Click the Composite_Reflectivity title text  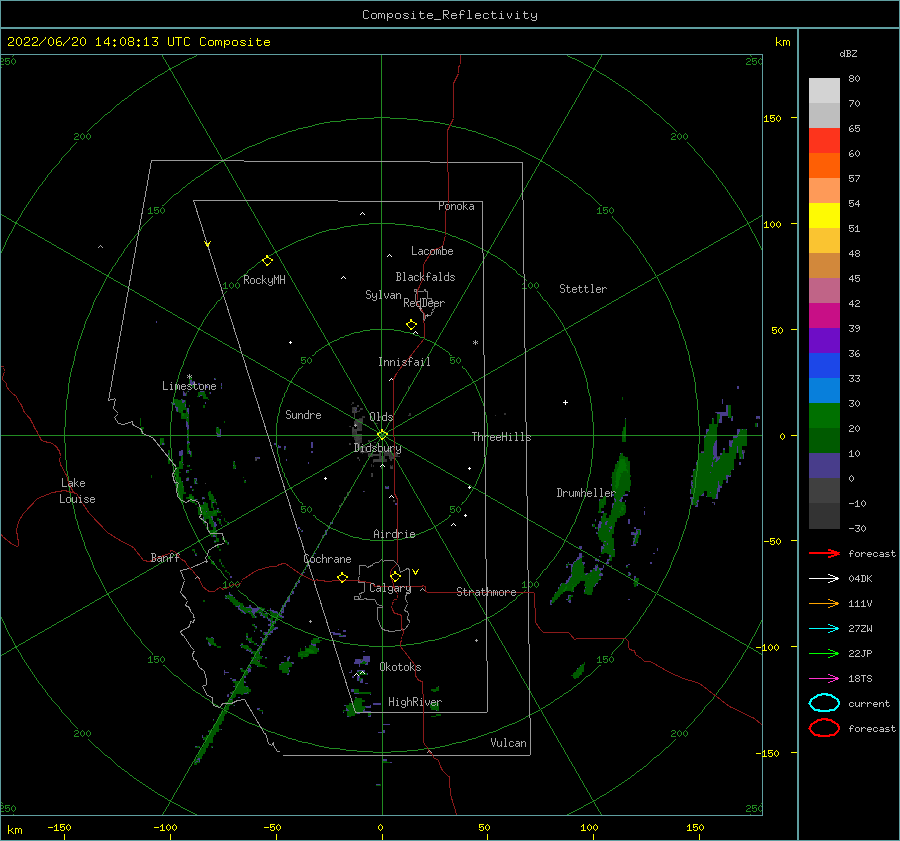coord(449,15)
